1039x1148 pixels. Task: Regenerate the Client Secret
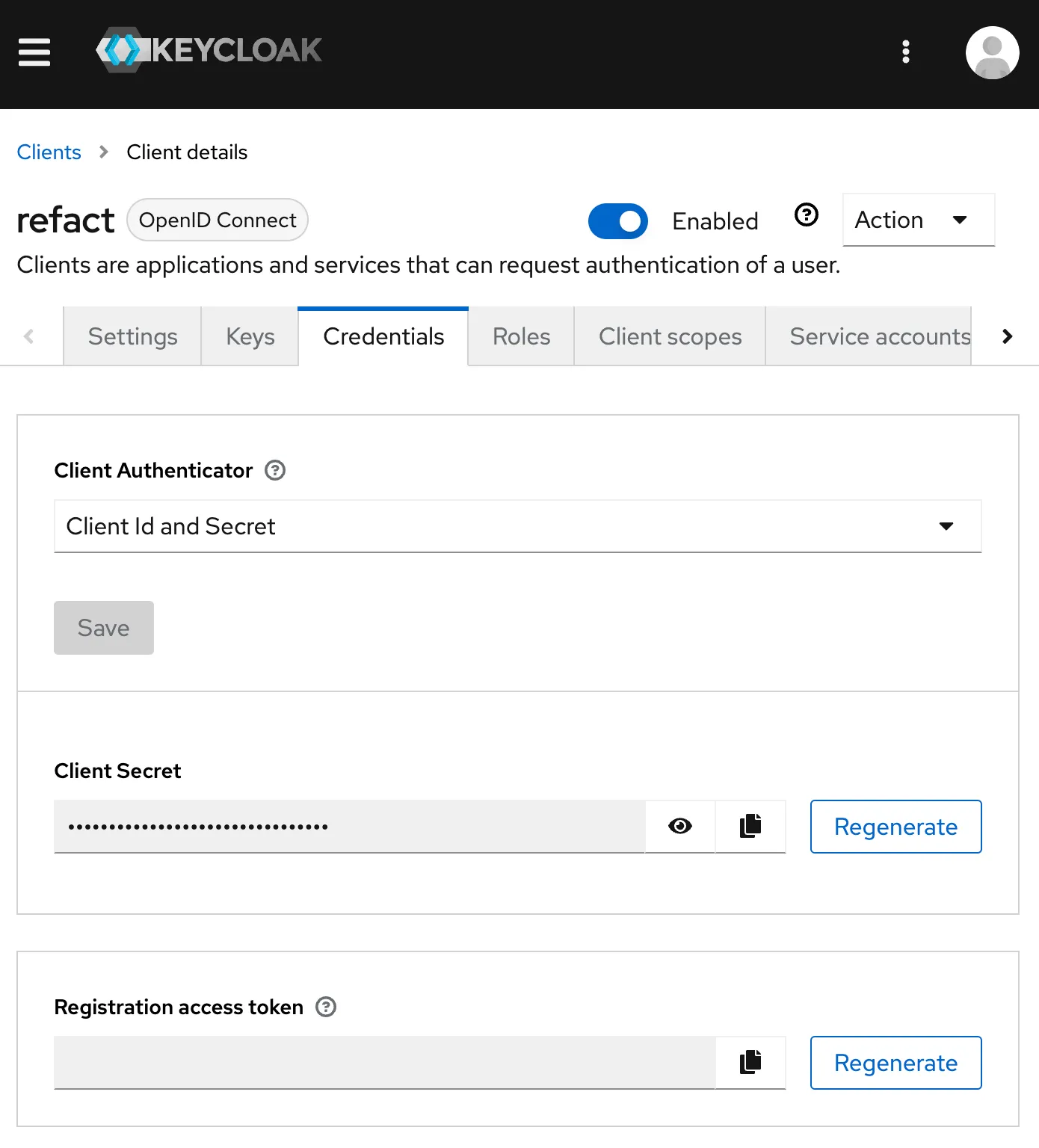click(895, 827)
